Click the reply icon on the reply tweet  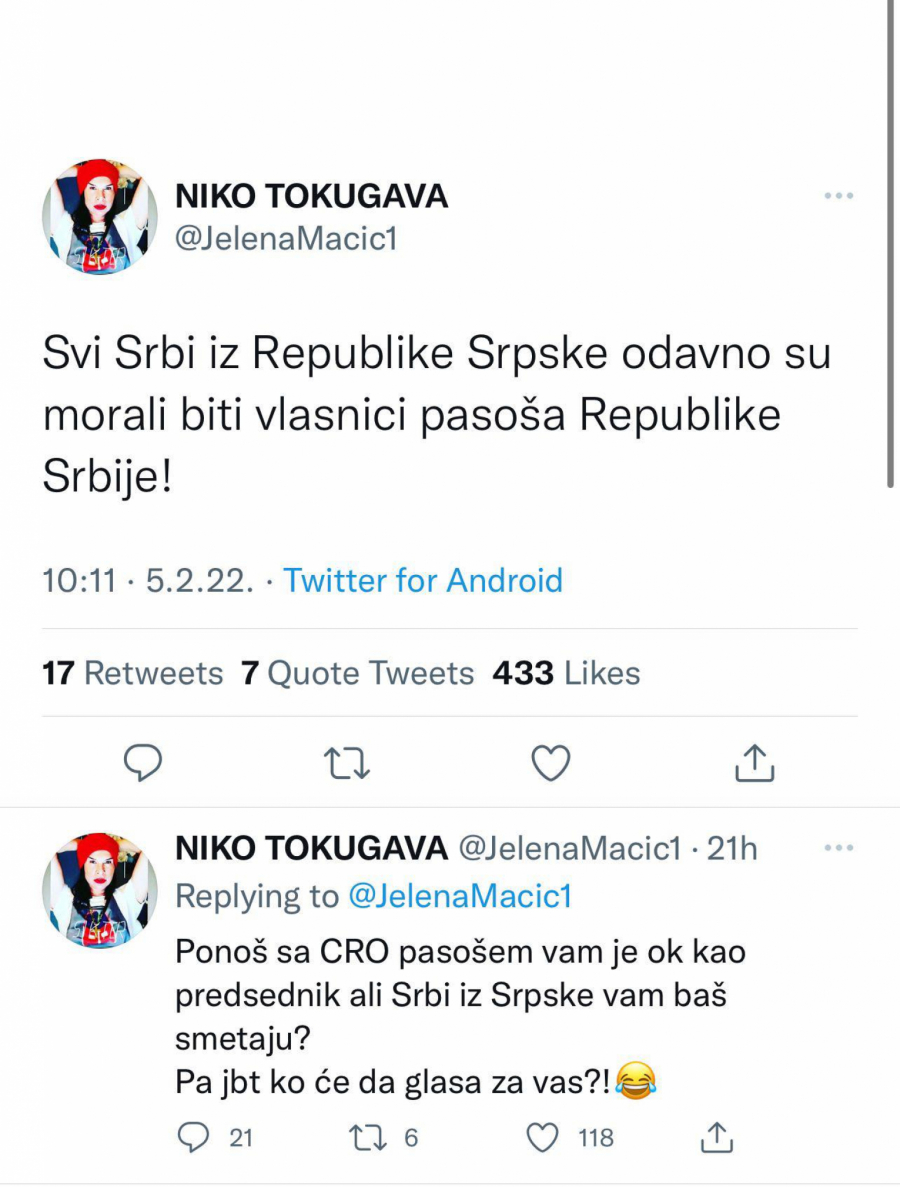tap(194, 1137)
